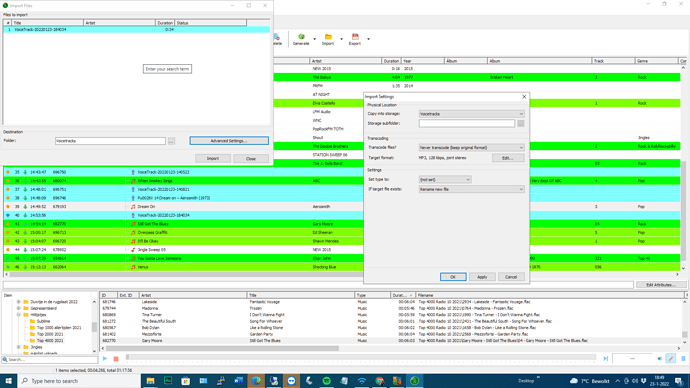Click the folder browse button next to Voicetracks
The height and width of the screenshot is (388, 690).
(171, 141)
